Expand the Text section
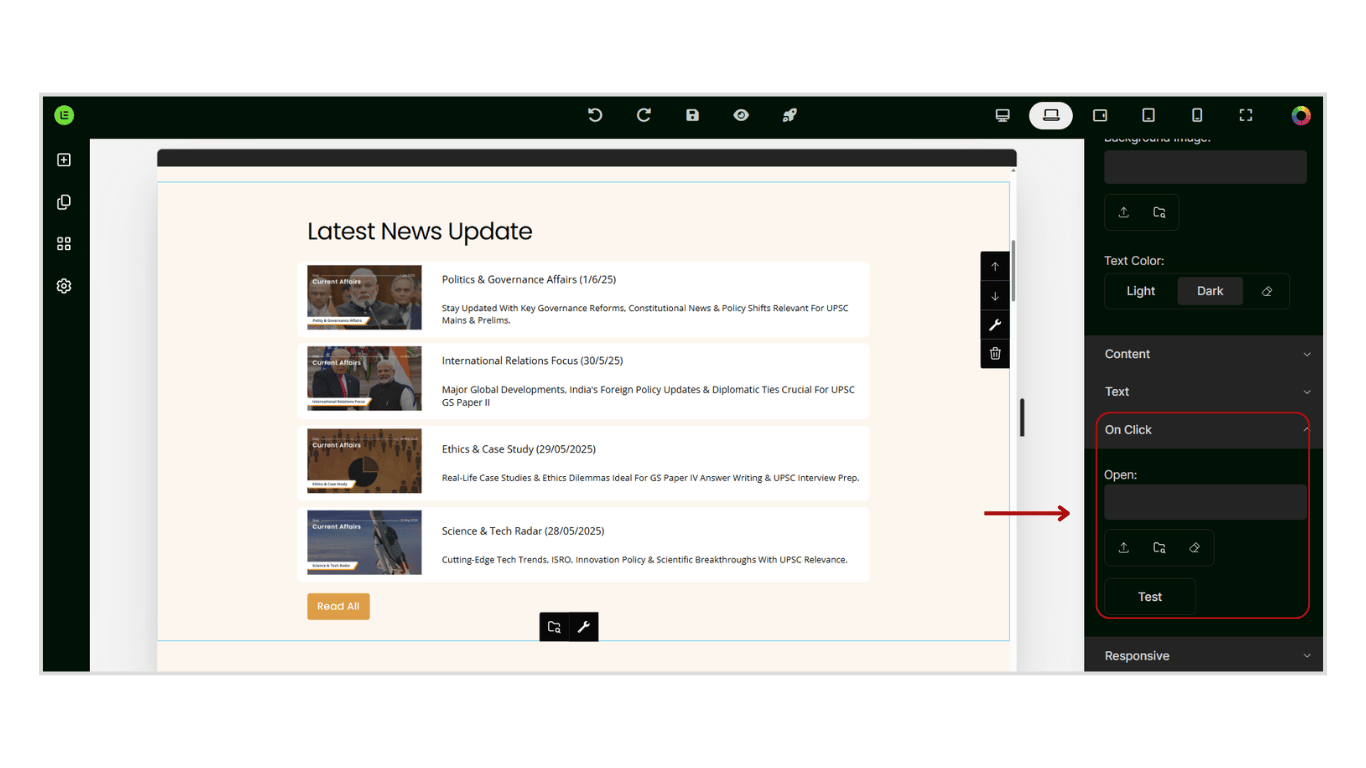The height and width of the screenshot is (768, 1366). [1204, 392]
